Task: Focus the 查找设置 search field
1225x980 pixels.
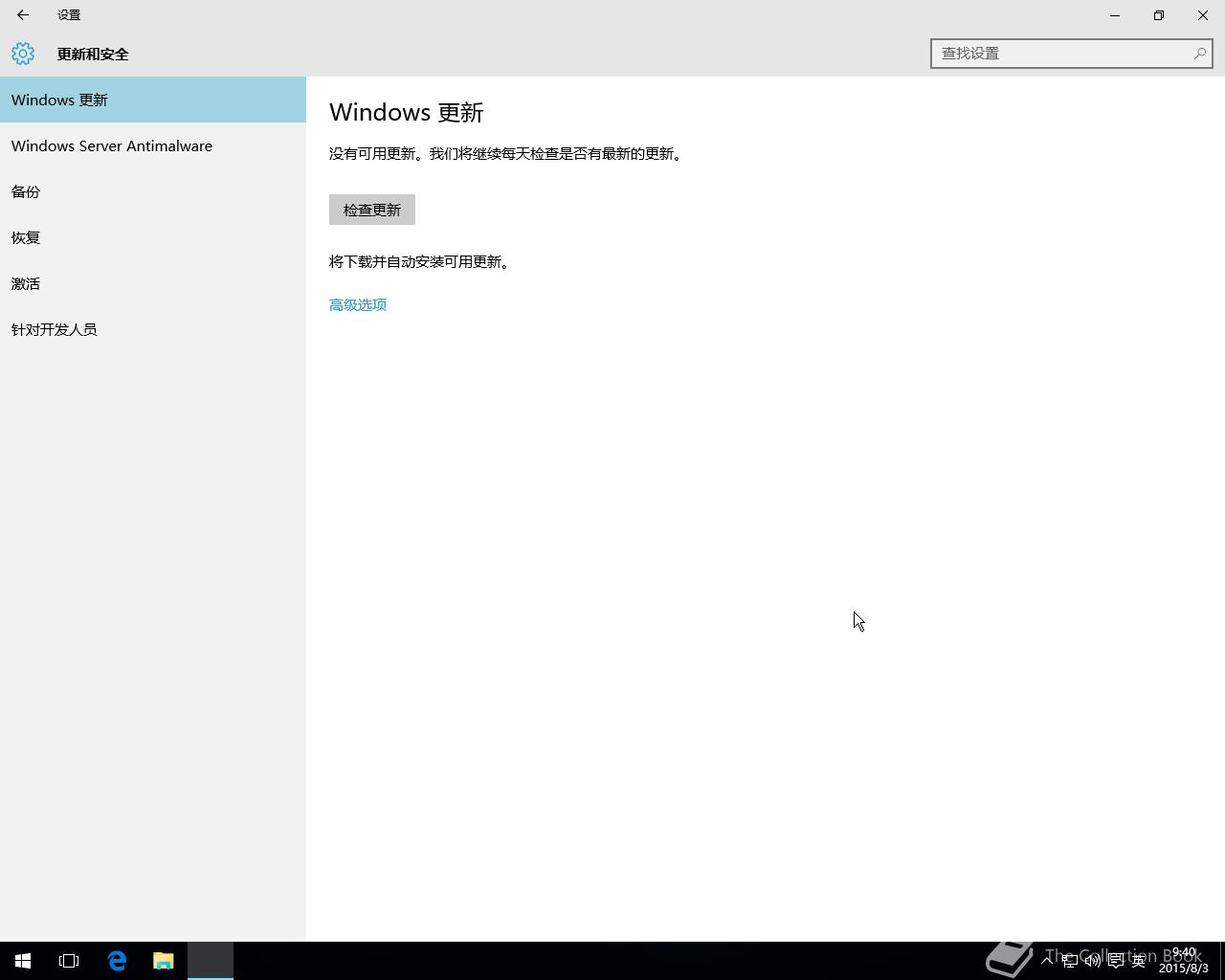Action: click(1071, 54)
